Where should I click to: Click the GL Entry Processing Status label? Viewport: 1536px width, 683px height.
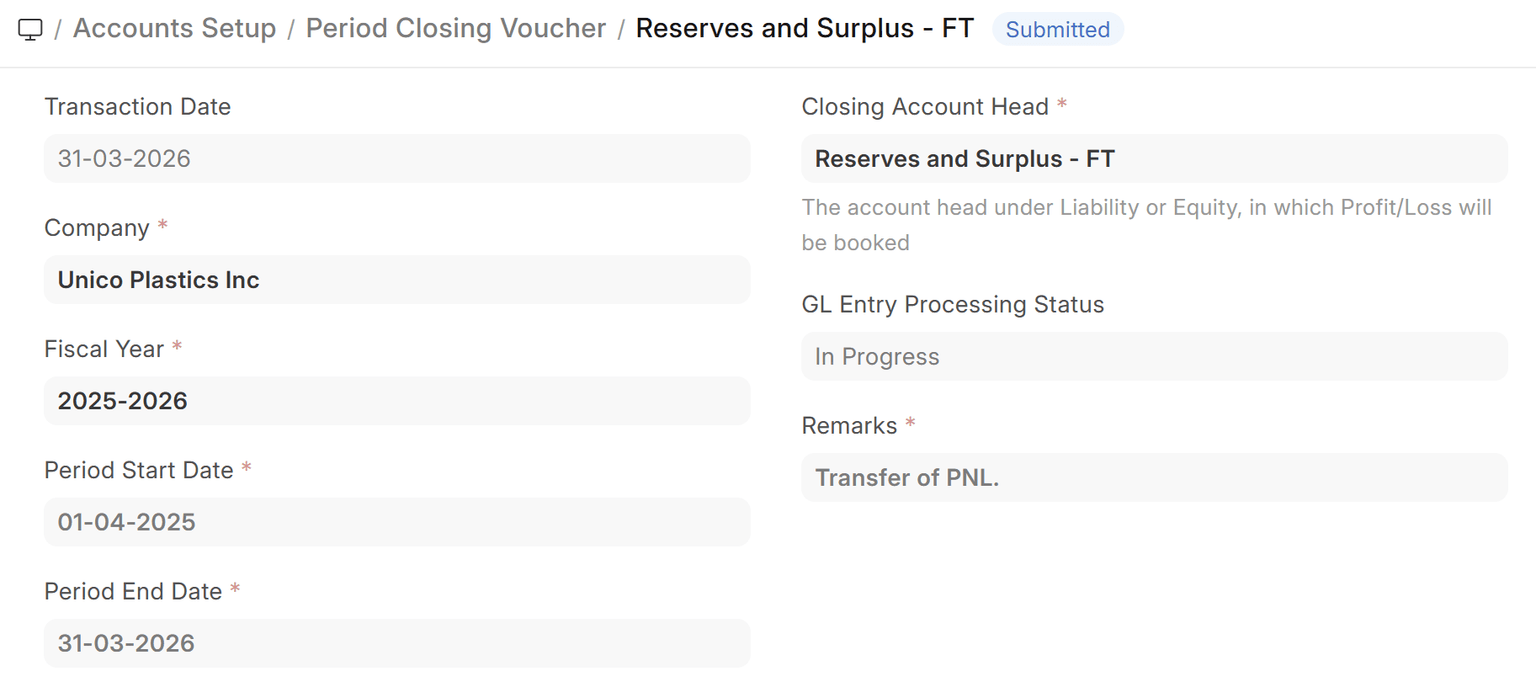tap(953, 305)
